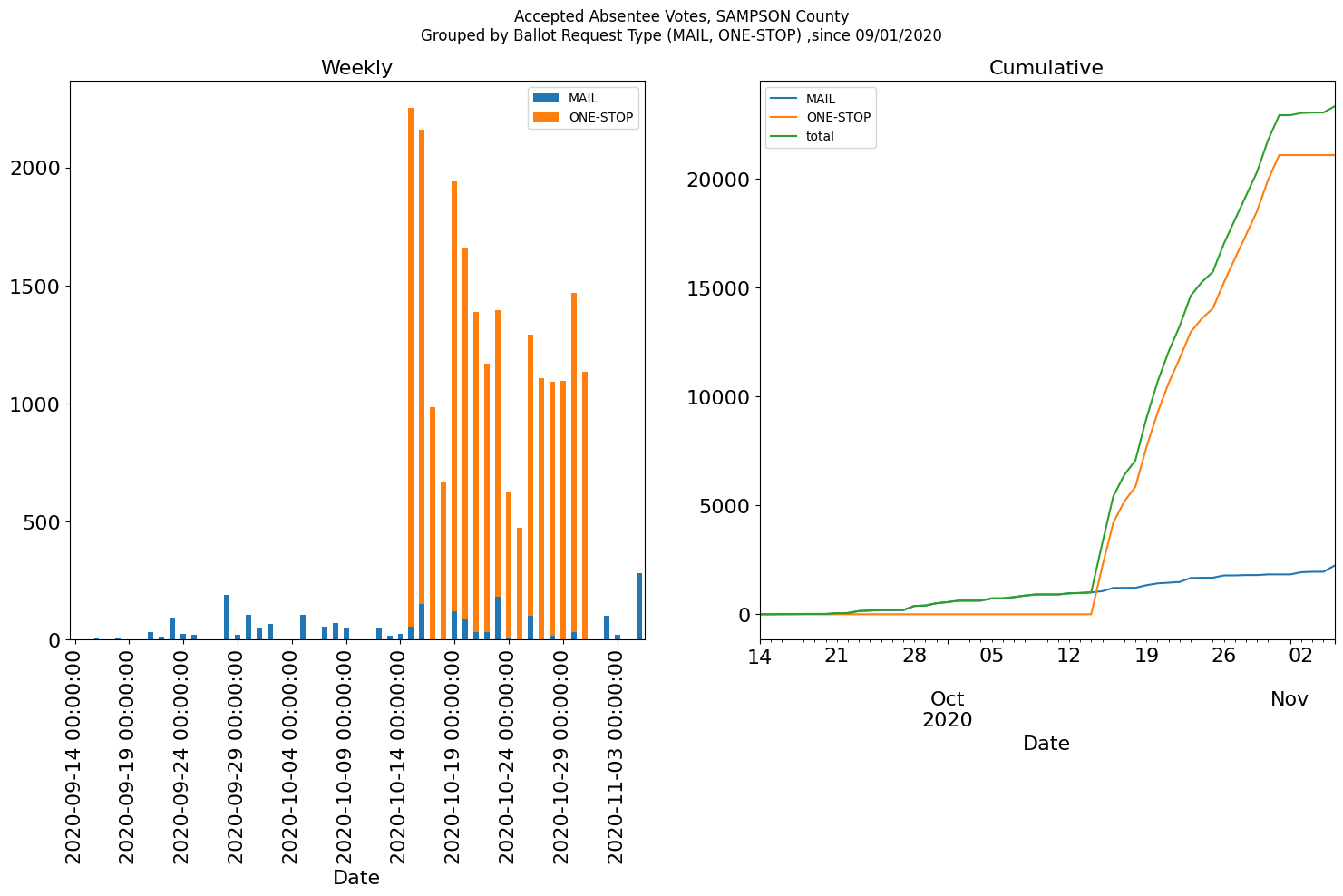Click the '02' tick on Cumulative x-axis
The height and width of the screenshot is (896, 1343).
1301,655
